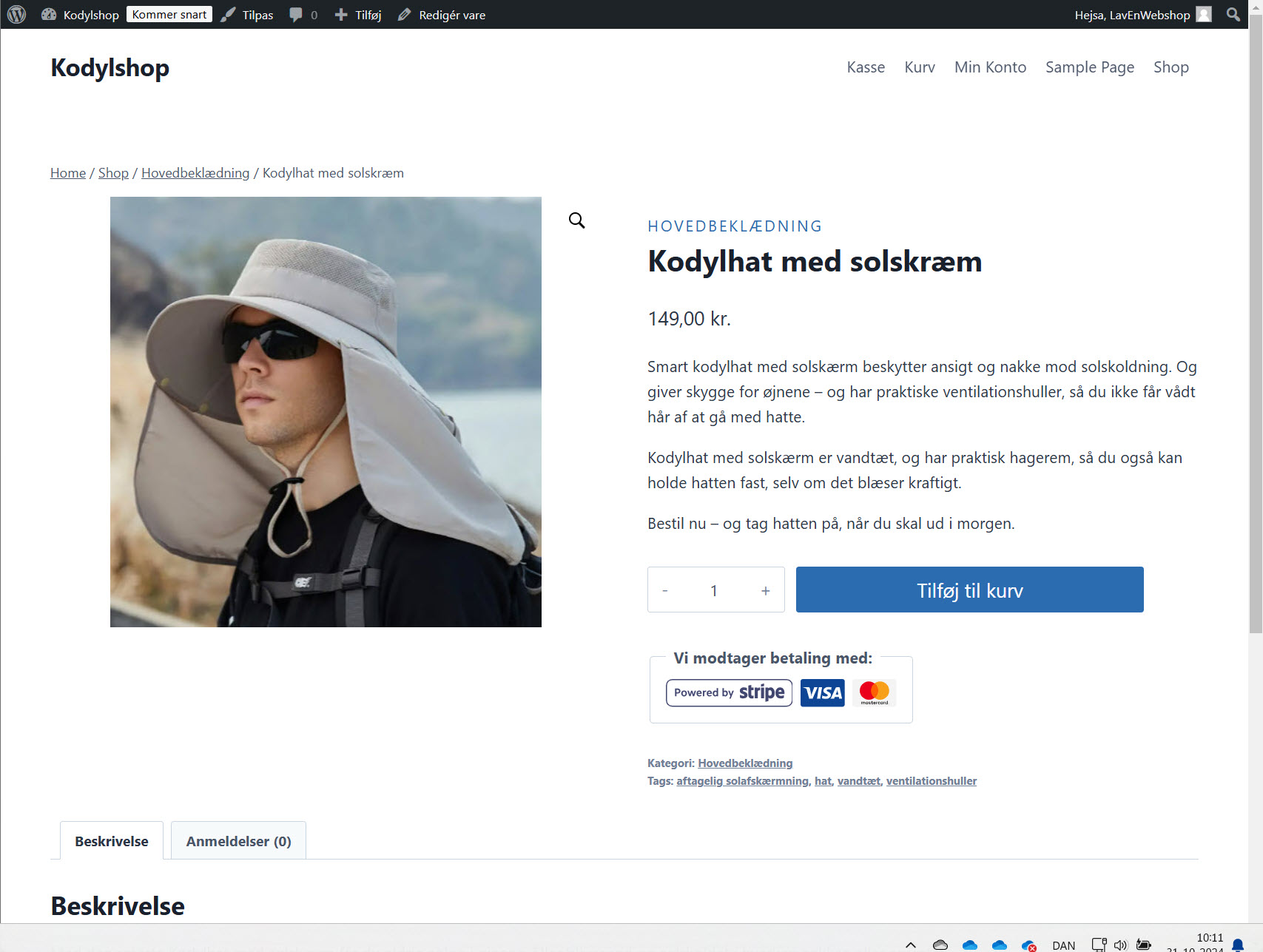Select Min Konto in navigation menu
Screen dimensions: 1263x952
[990, 67]
